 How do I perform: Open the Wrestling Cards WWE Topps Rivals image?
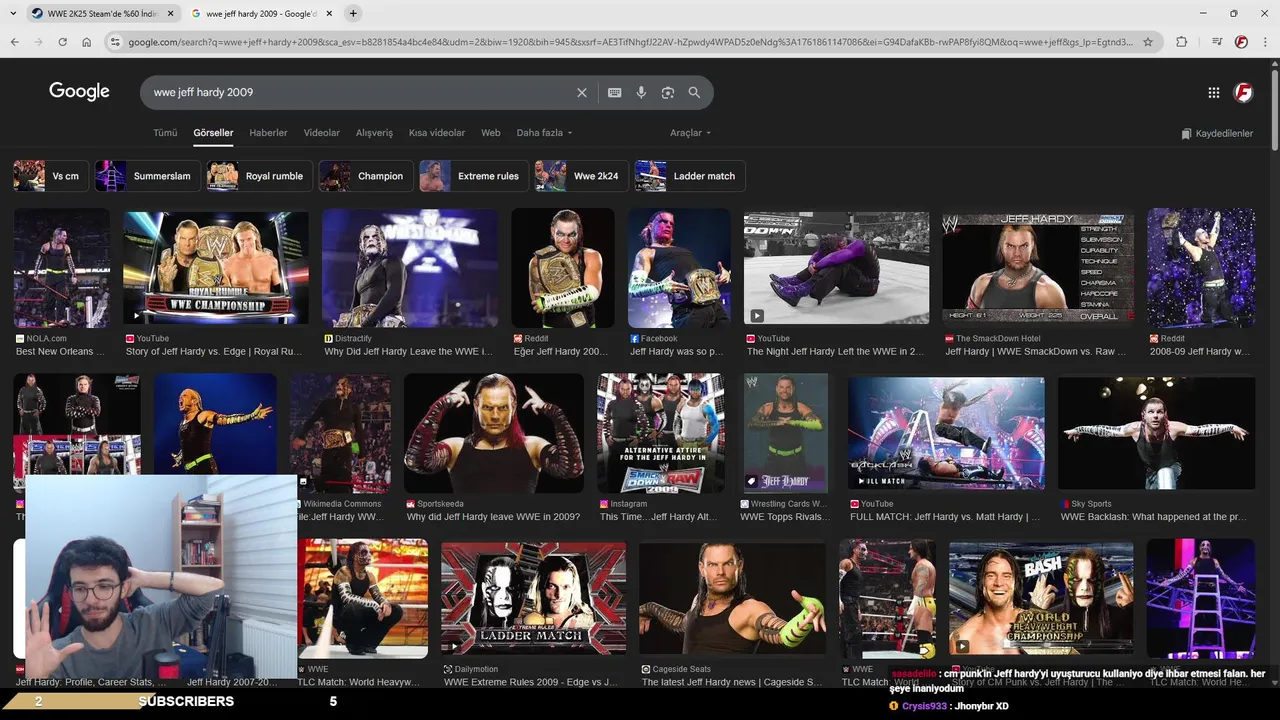point(784,433)
